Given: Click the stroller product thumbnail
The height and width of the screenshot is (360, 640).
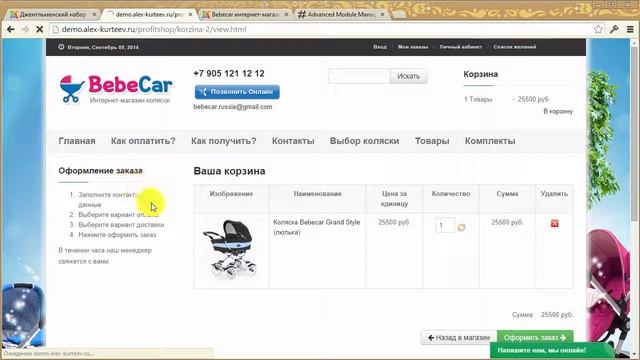Looking at the screenshot, I should (231, 249).
